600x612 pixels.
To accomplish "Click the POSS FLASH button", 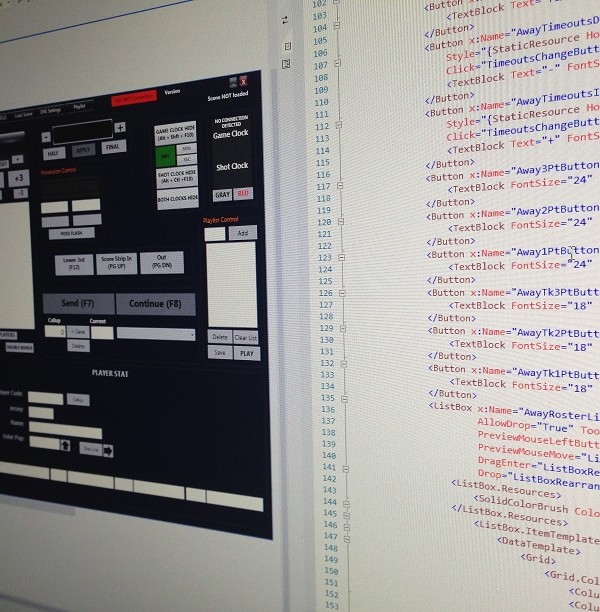I will (x=71, y=233).
